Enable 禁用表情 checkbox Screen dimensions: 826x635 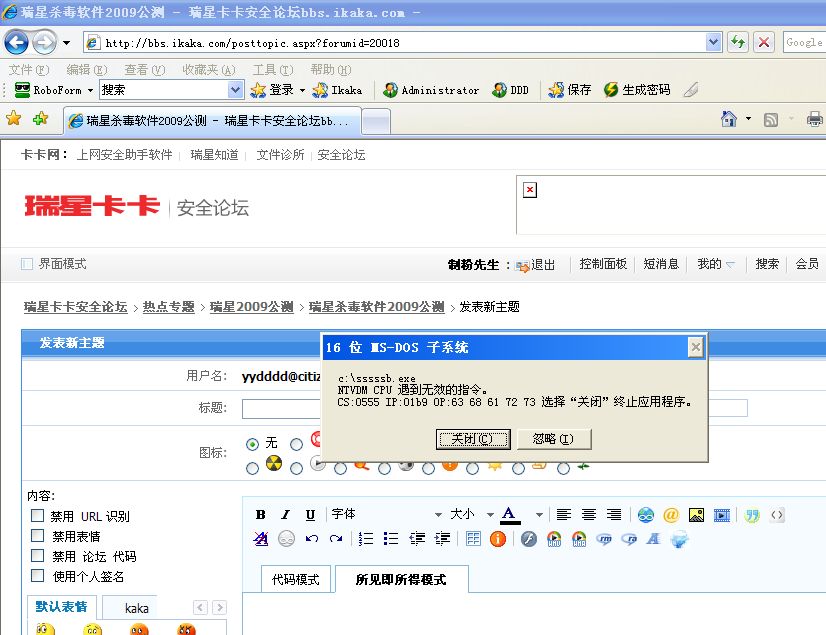click(37, 536)
